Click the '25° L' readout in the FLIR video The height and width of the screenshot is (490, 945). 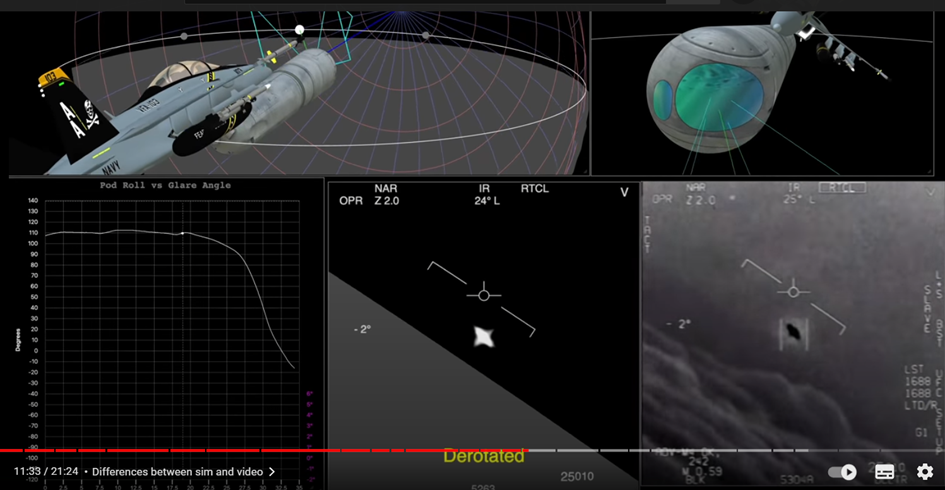pos(799,199)
